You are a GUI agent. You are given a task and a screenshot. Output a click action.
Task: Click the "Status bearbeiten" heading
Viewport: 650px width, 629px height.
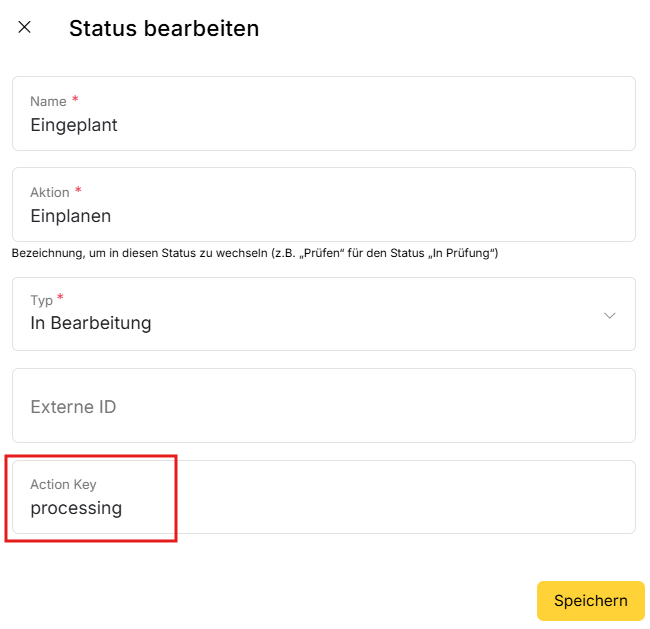click(164, 29)
